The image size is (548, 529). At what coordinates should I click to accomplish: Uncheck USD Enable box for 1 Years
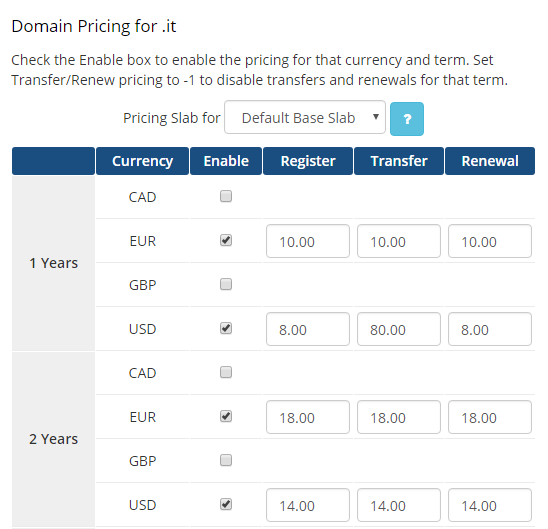pyautogui.click(x=226, y=328)
